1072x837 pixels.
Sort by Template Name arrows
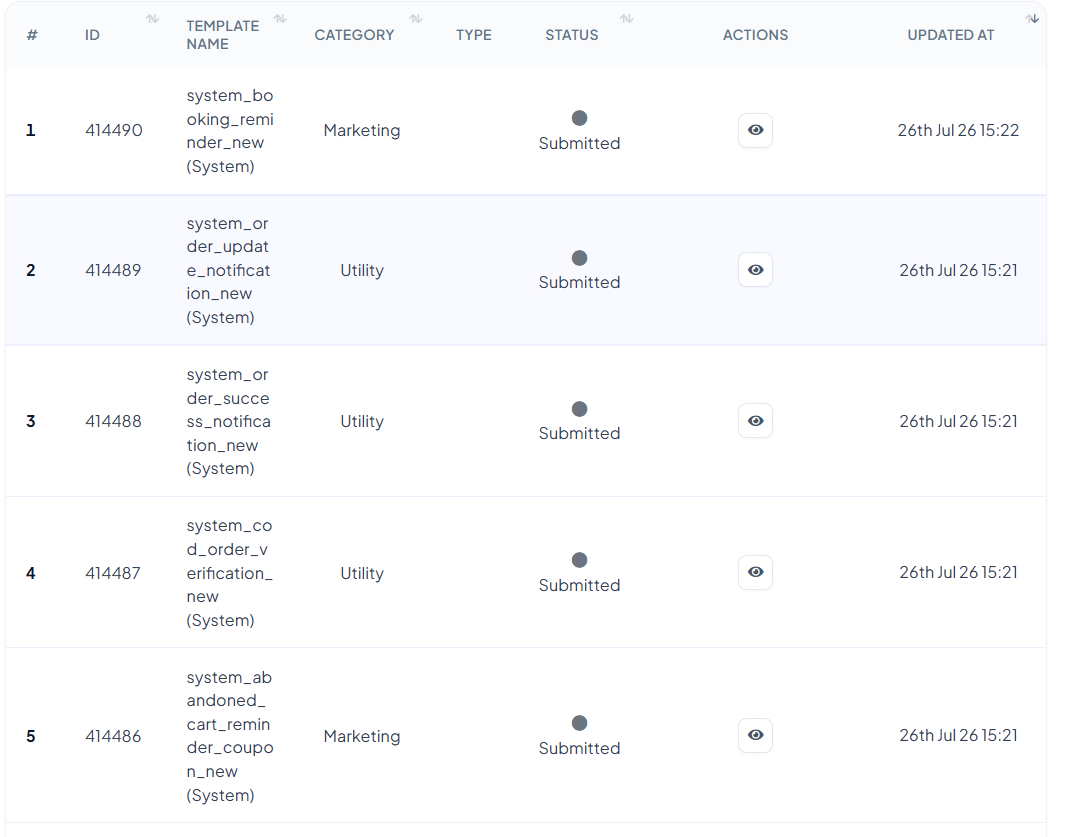pos(280,18)
